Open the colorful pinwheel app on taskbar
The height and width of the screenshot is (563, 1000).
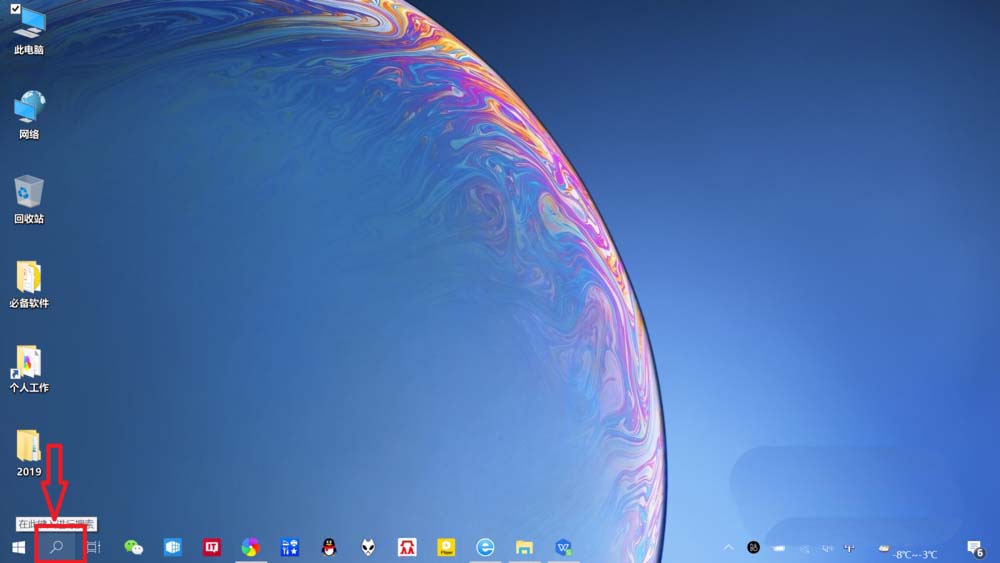pos(251,547)
